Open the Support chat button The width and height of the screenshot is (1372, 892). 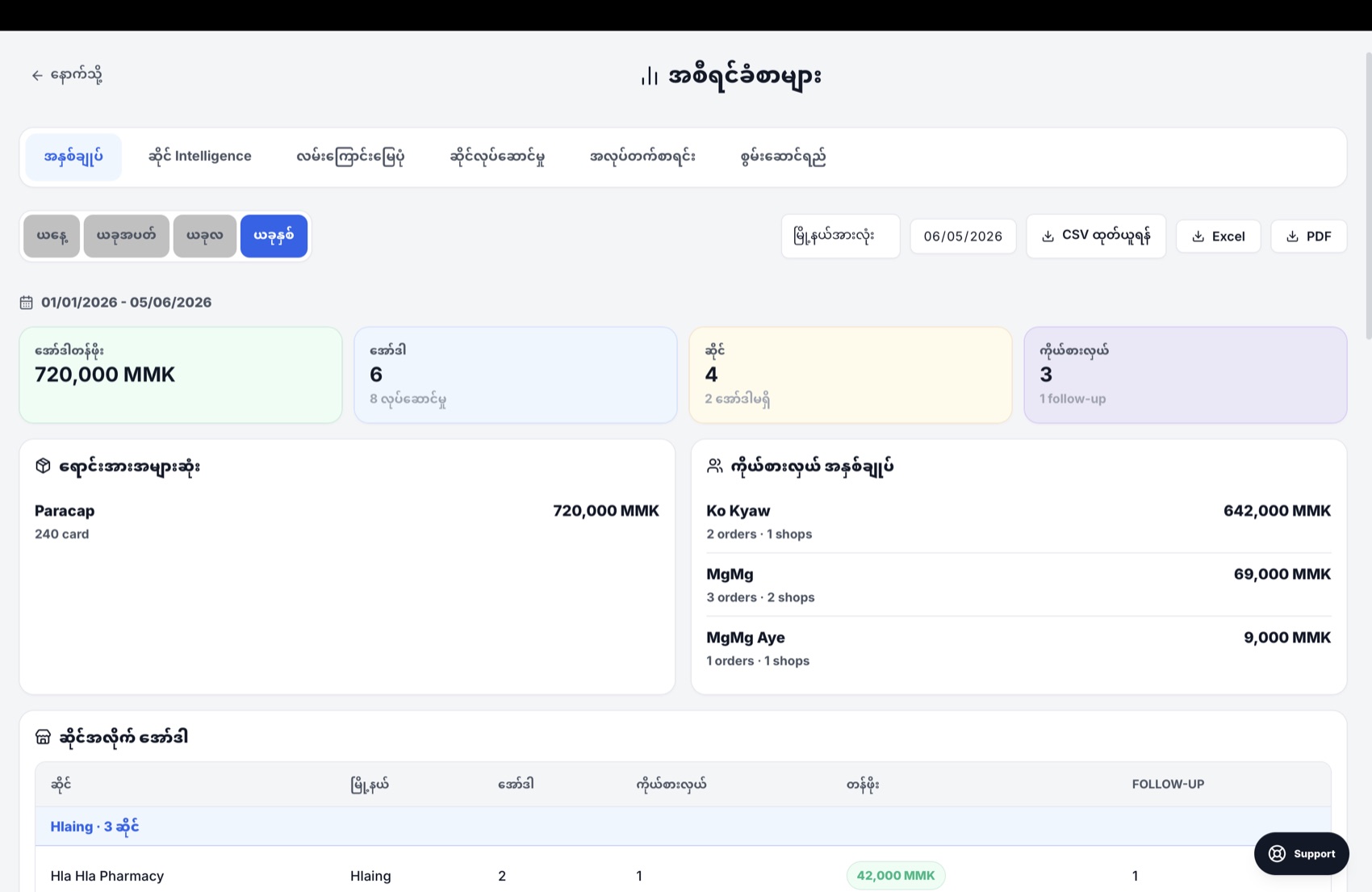pyautogui.click(x=1301, y=854)
